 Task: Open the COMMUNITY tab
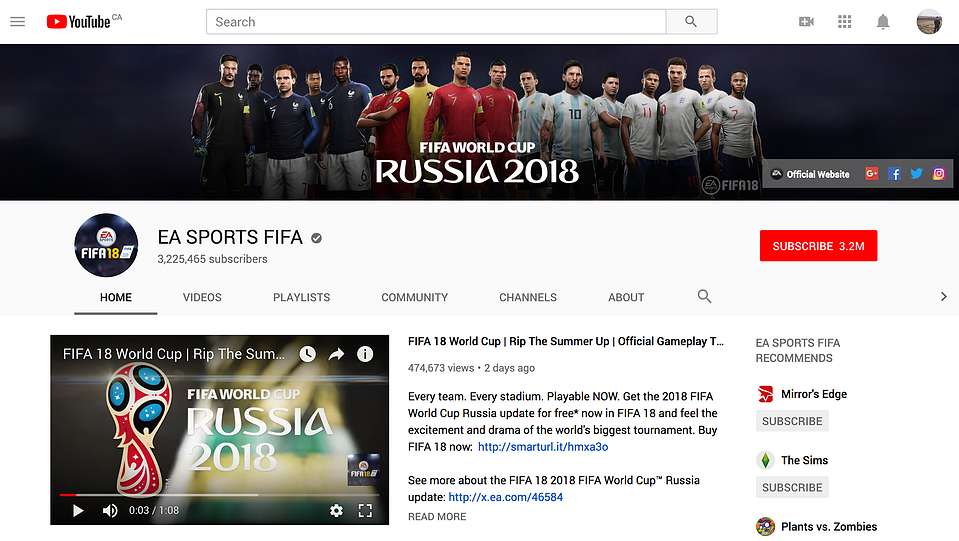[415, 298]
